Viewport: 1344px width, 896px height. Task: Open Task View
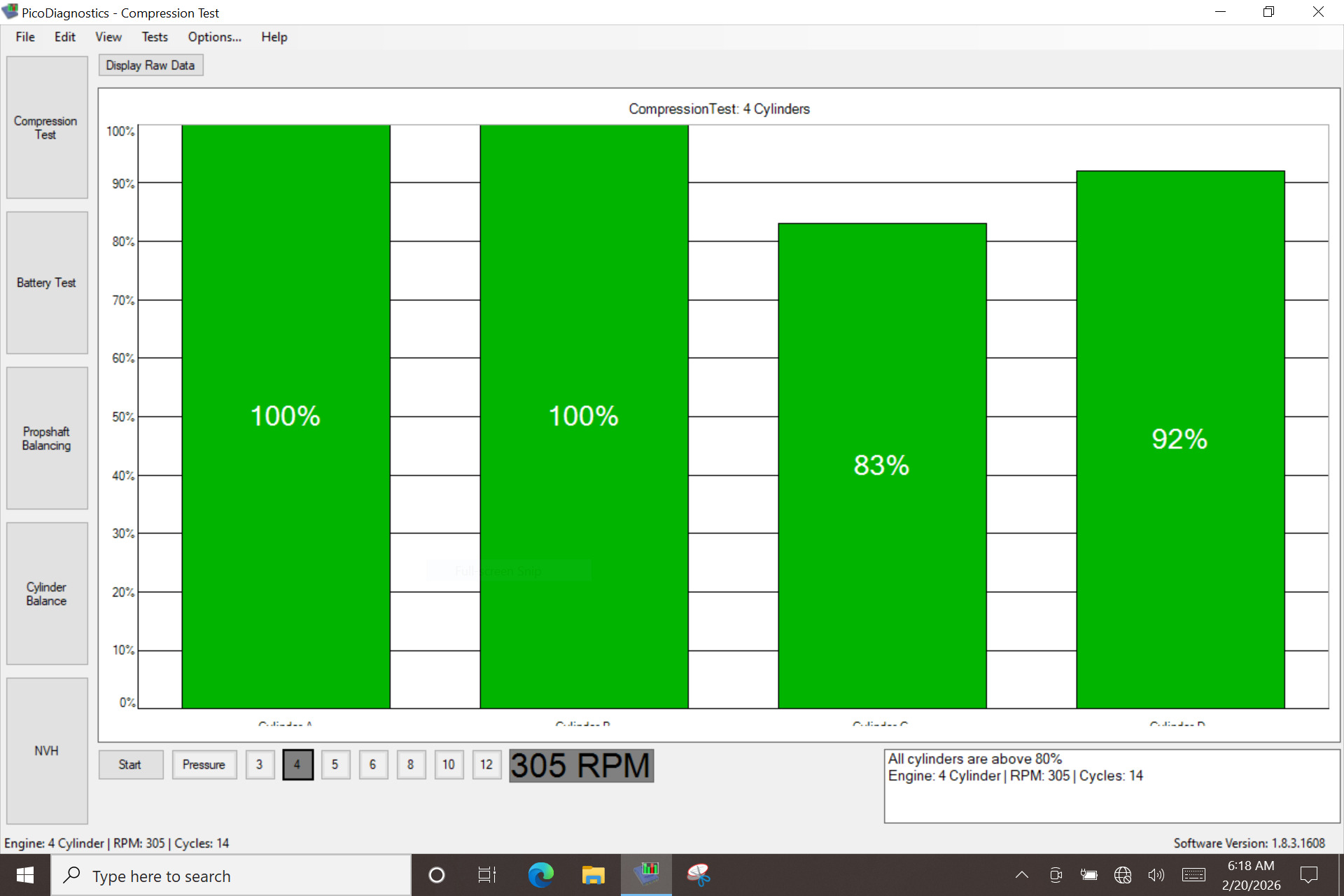pos(487,875)
